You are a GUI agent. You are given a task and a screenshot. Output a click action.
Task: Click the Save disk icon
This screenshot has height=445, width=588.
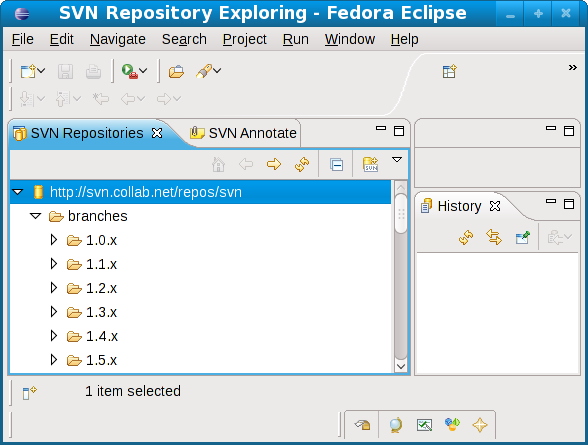[x=65, y=71]
